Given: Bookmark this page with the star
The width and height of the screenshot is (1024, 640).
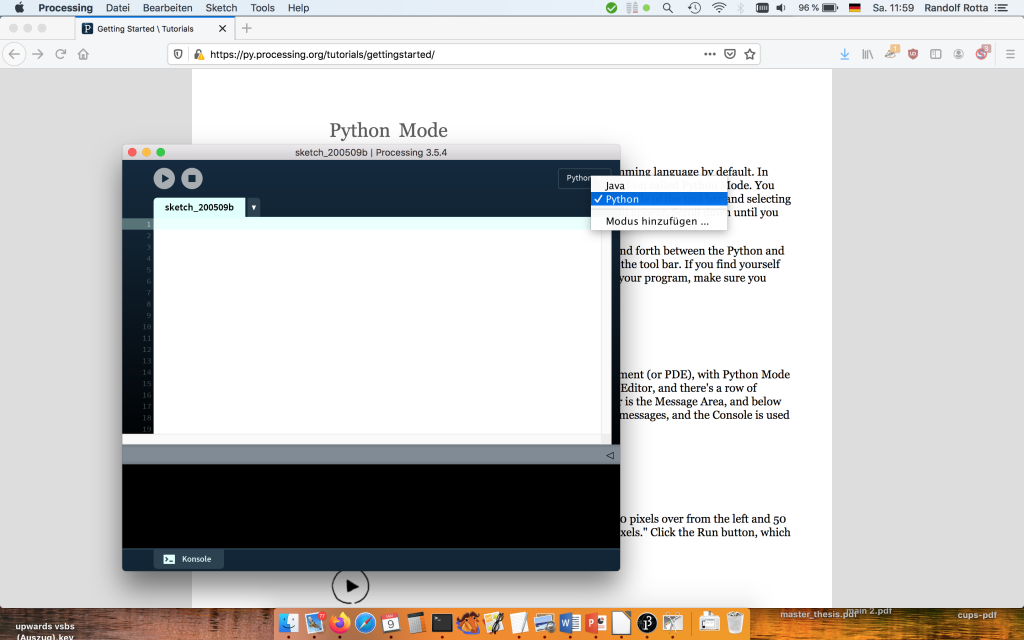Looking at the screenshot, I should click(750, 54).
